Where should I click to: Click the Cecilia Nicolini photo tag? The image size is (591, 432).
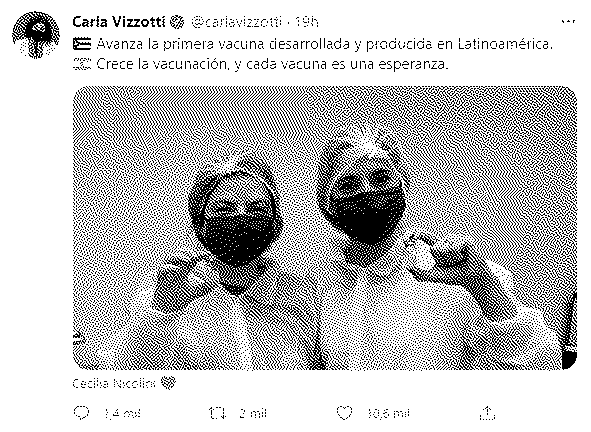click(x=113, y=384)
